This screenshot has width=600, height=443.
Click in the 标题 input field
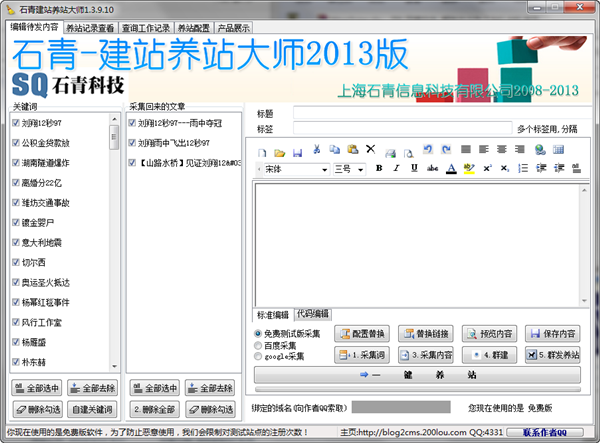point(442,113)
